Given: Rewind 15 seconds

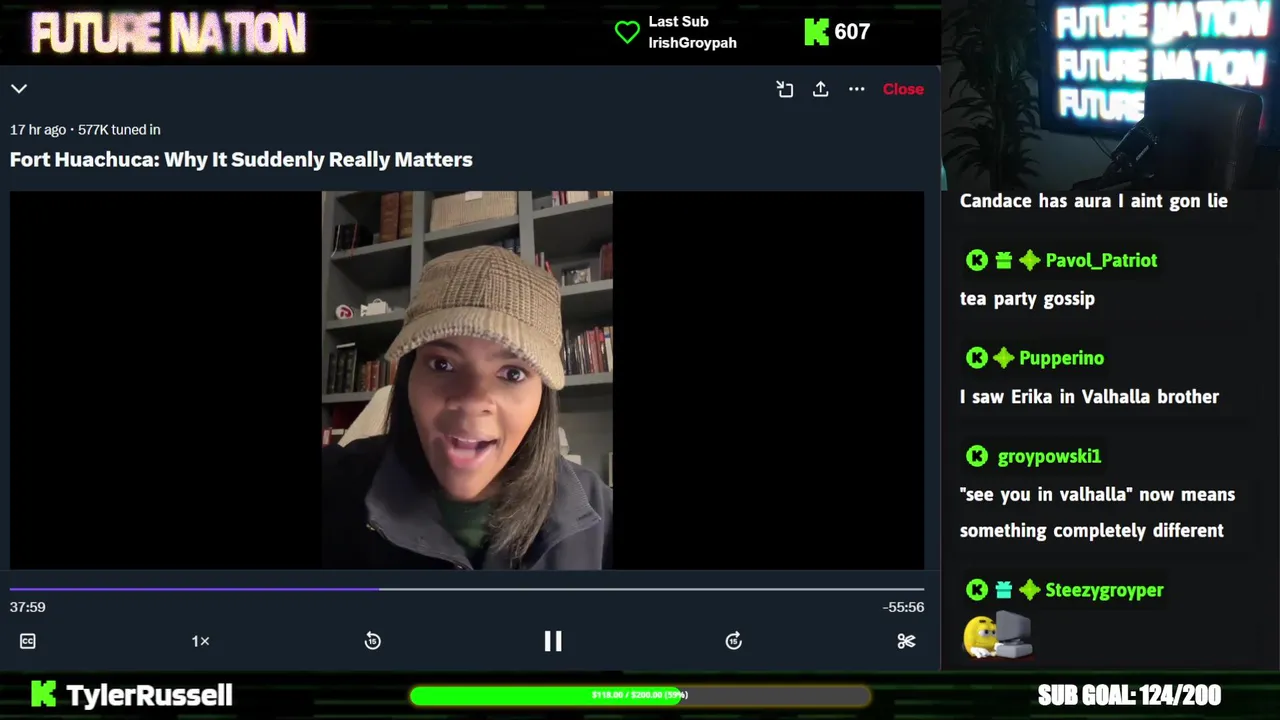Looking at the screenshot, I should (373, 641).
